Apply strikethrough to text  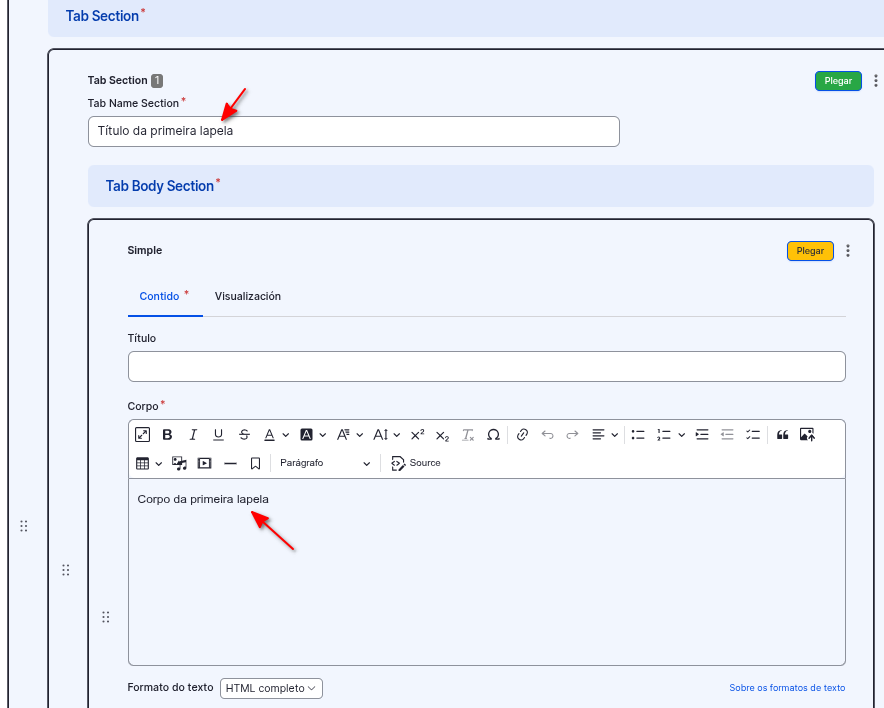pyautogui.click(x=244, y=435)
